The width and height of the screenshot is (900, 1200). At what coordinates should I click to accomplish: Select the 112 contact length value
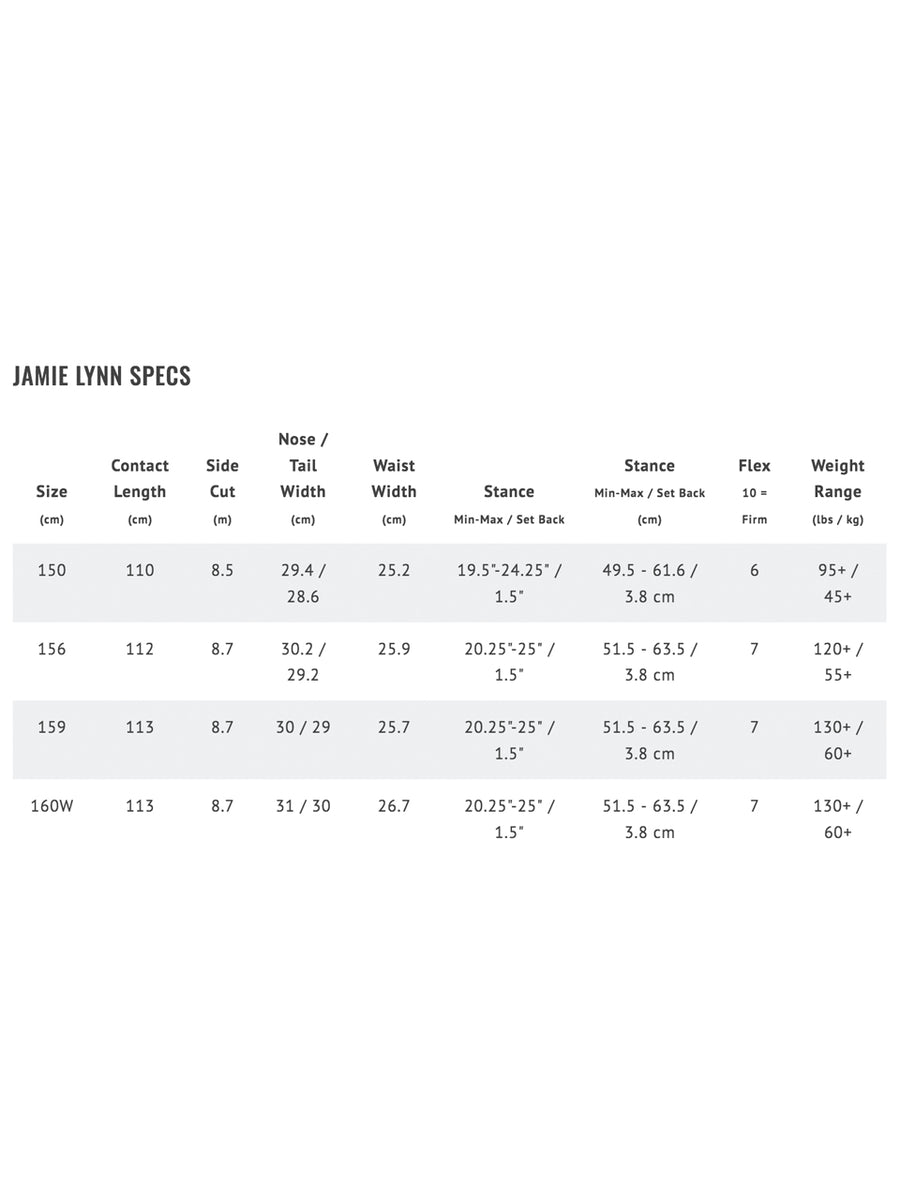[x=140, y=649]
